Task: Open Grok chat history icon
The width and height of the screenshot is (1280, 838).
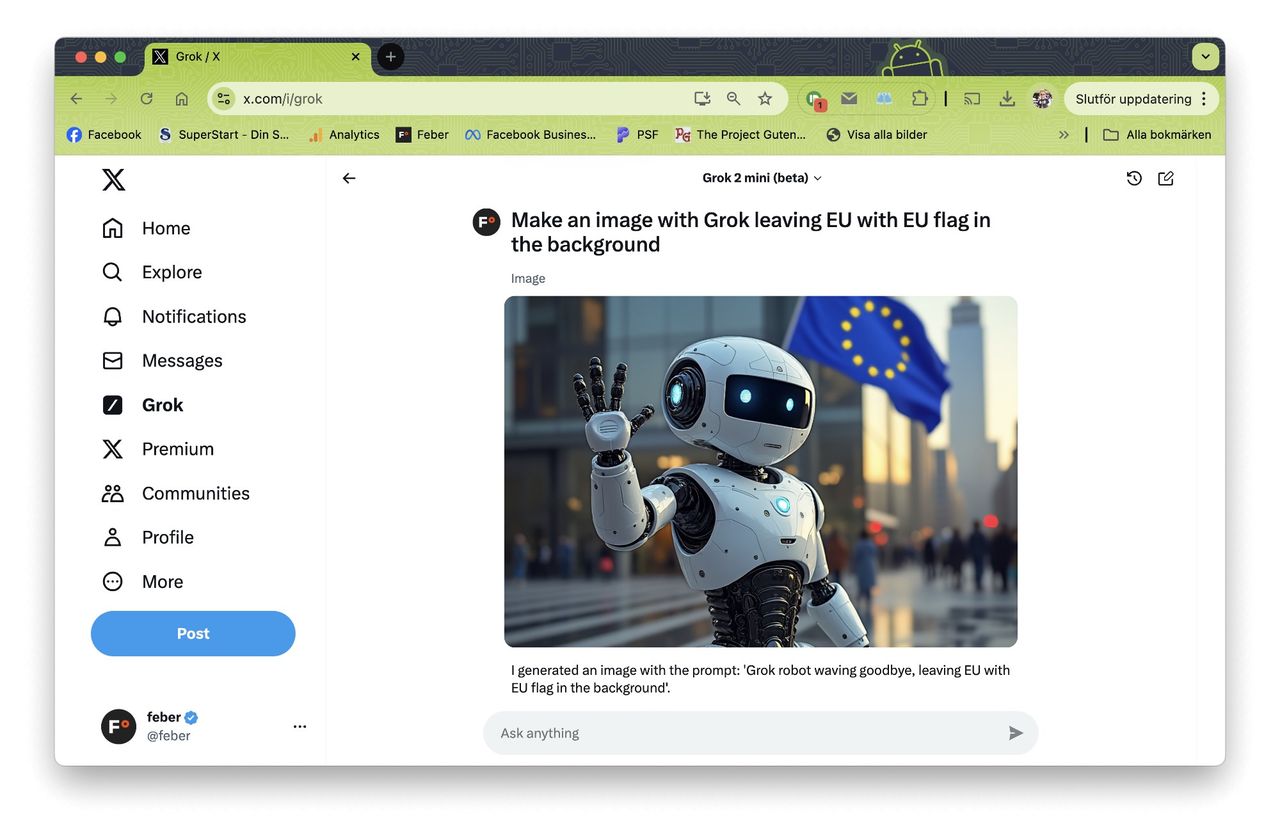Action: pyautogui.click(x=1134, y=178)
